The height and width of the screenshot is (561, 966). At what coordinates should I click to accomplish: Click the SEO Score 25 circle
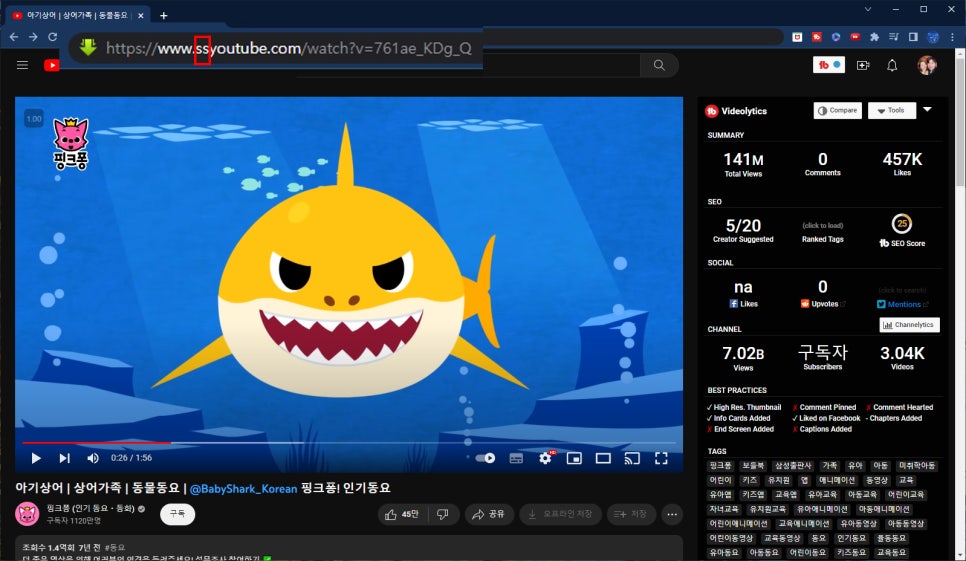pyautogui.click(x=902, y=224)
